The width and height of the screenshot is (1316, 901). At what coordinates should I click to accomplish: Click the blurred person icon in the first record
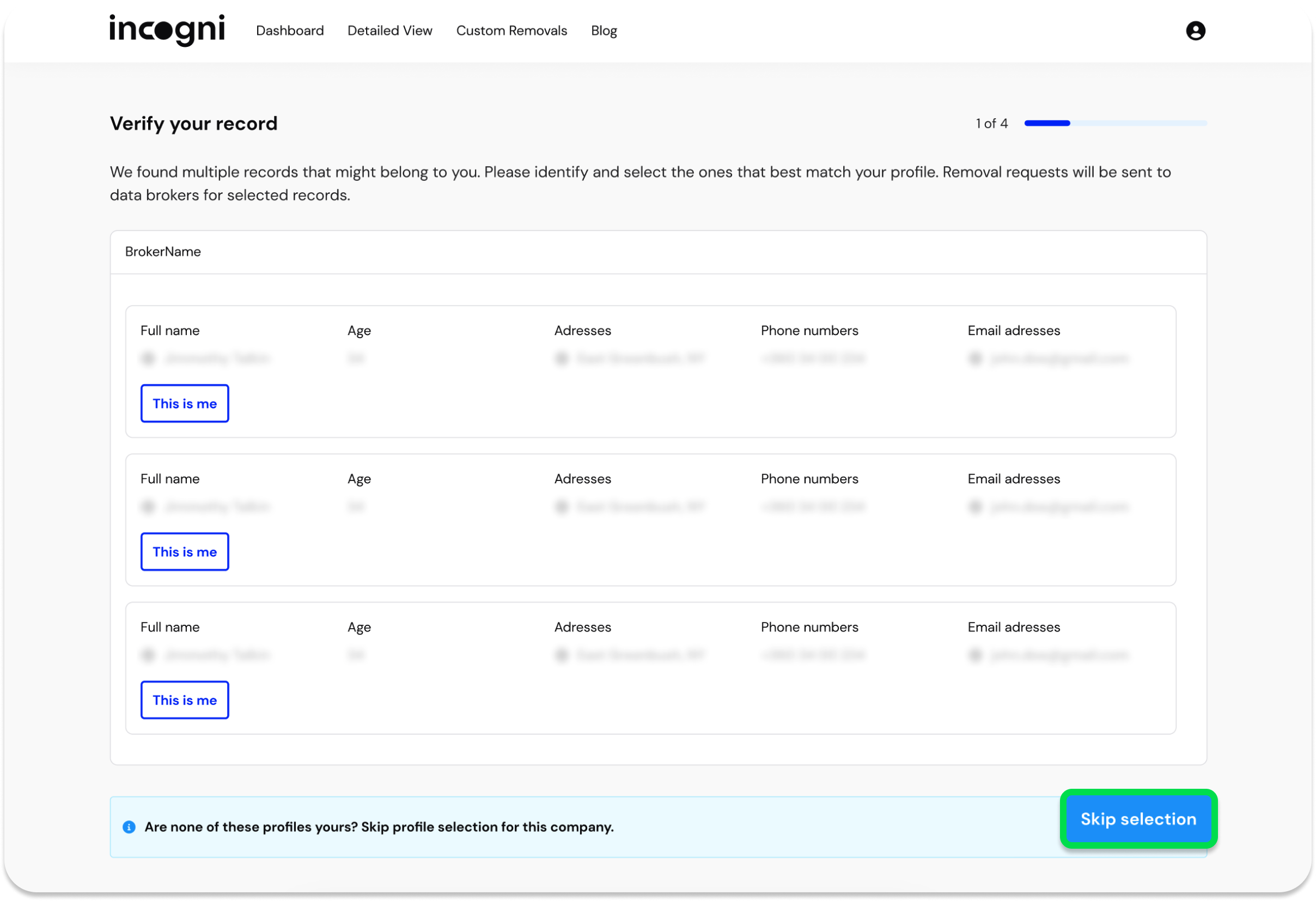pos(148,358)
